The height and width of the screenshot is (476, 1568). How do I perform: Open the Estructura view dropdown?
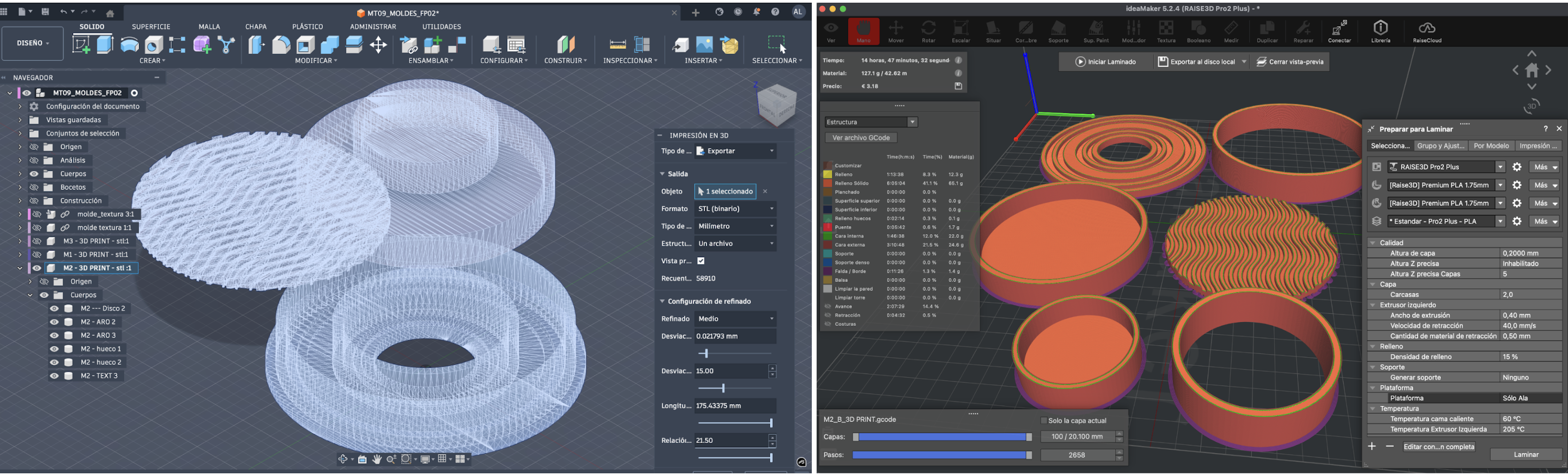871,122
